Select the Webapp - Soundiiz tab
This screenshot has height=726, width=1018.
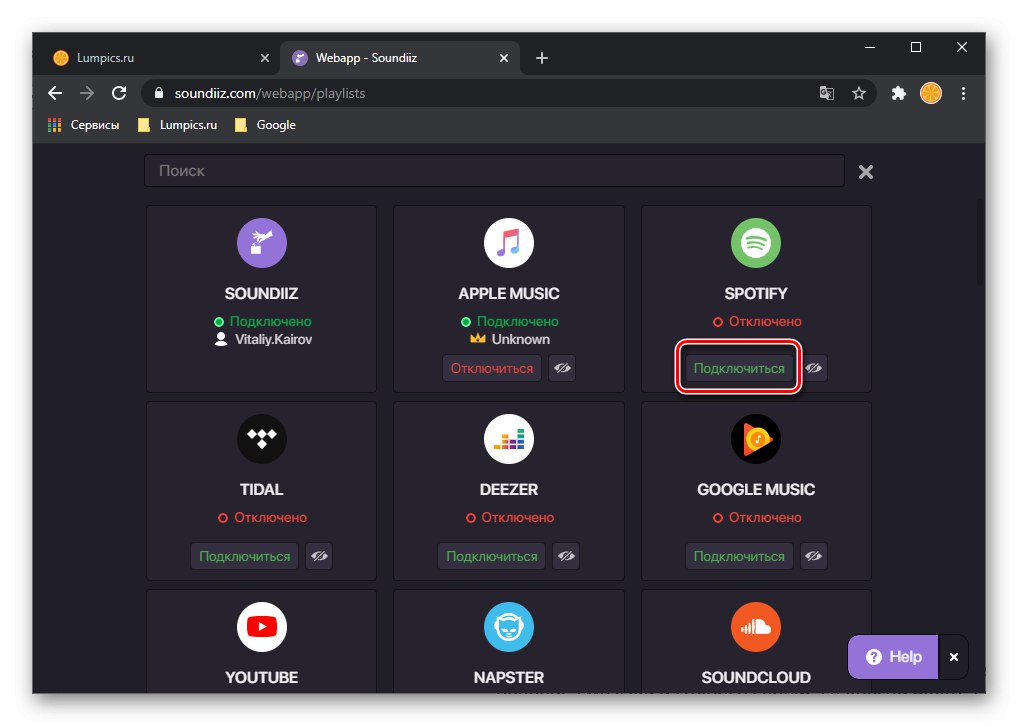click(x=401, y=58)
